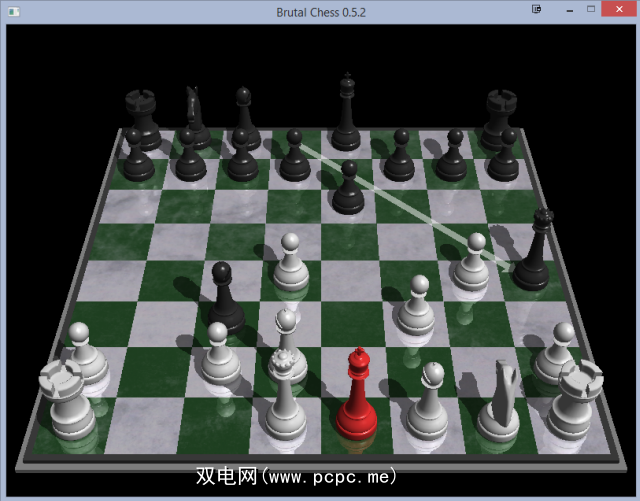The height and width of the screenshot is (501, 640).
Task: Select the white queen beside the red king
Action: coord(285,396)
